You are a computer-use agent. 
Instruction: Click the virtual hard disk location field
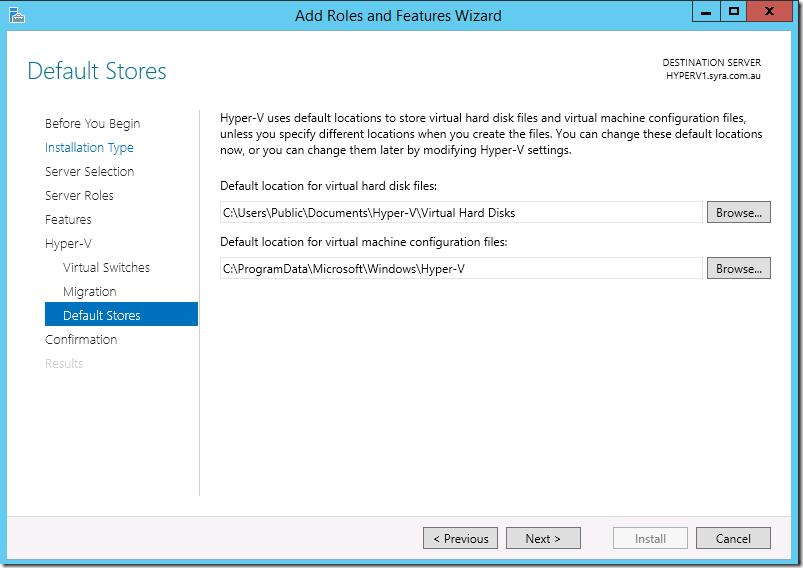click(461, 212)
